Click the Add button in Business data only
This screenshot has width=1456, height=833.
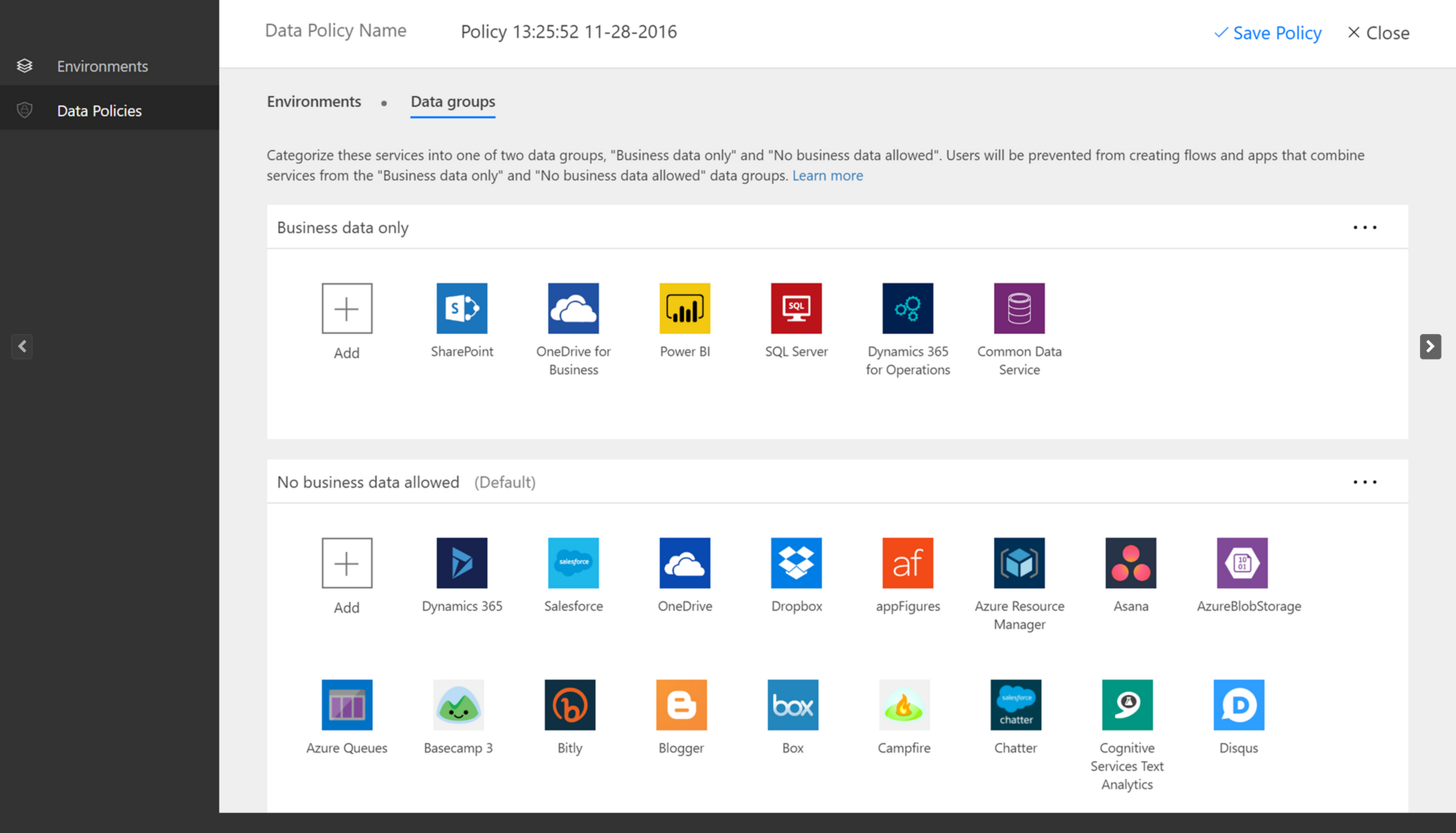[347, 308]
